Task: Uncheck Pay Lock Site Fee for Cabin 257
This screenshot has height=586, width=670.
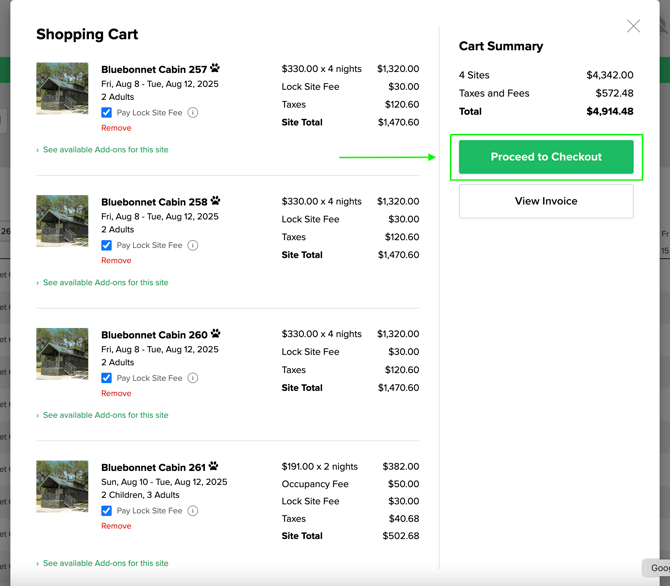Action: click(x=107, y=113)
